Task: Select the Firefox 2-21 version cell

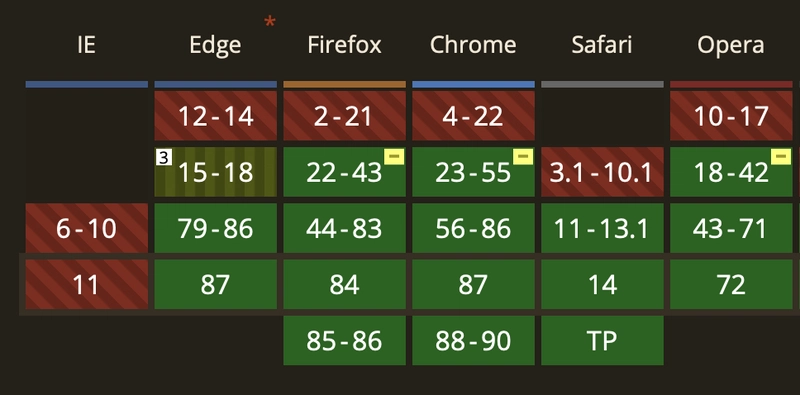Action: click(x=344, y=115)
